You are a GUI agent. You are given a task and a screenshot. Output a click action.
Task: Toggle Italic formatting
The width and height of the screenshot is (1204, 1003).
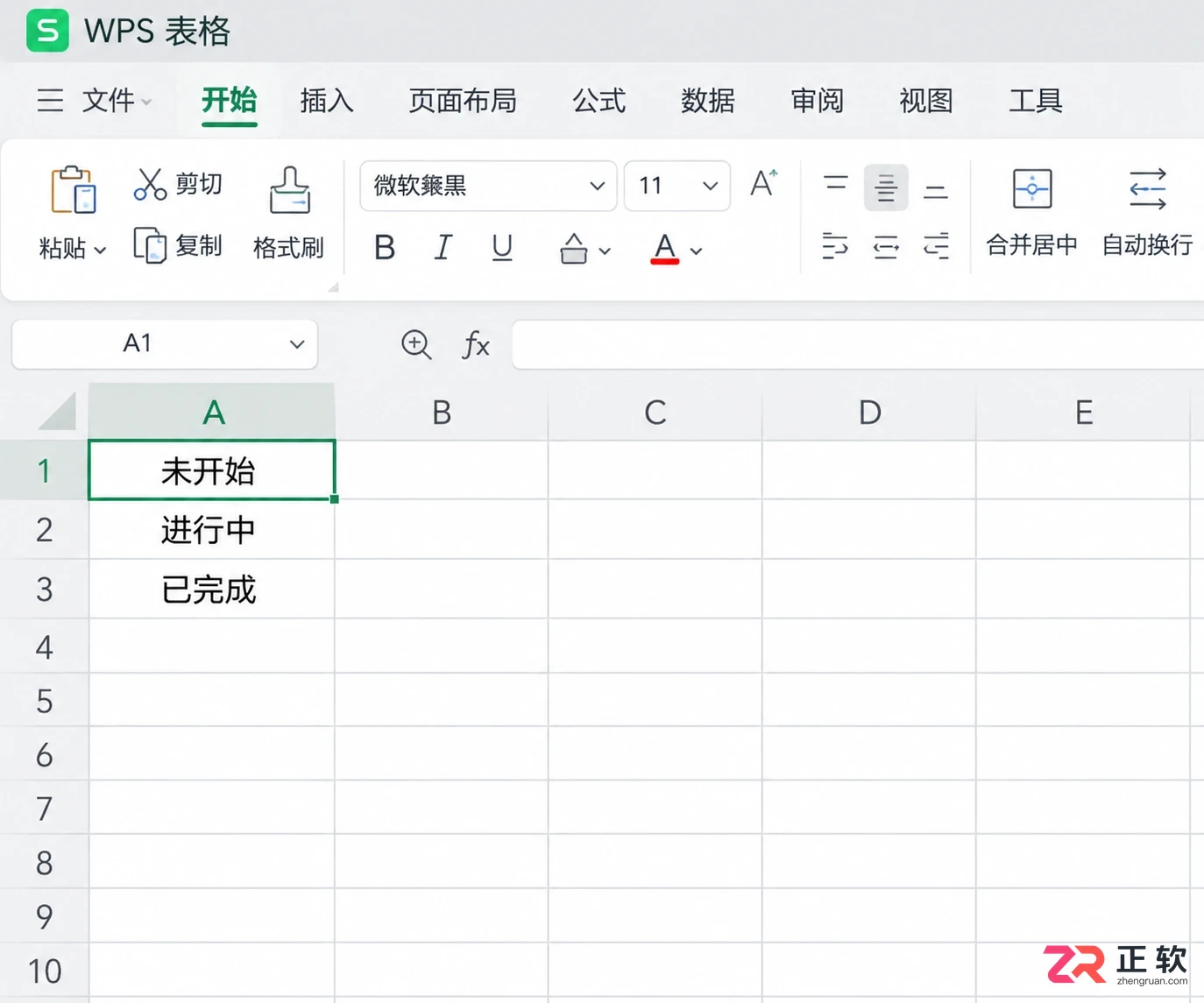point(443,248)
